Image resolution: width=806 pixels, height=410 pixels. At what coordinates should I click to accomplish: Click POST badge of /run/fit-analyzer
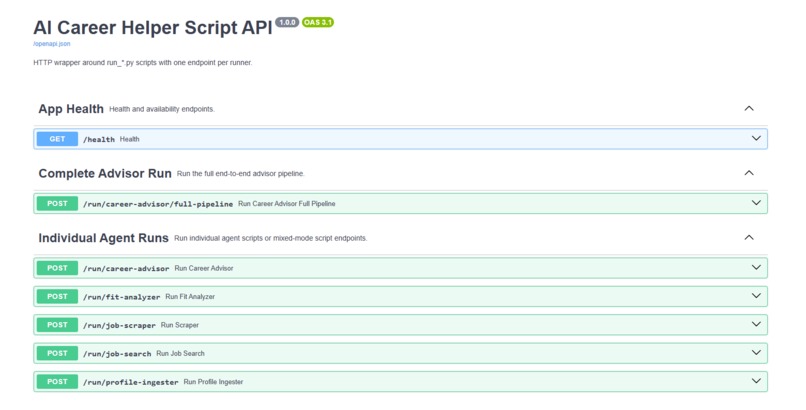pyautogui.click(x=57, y=296)
